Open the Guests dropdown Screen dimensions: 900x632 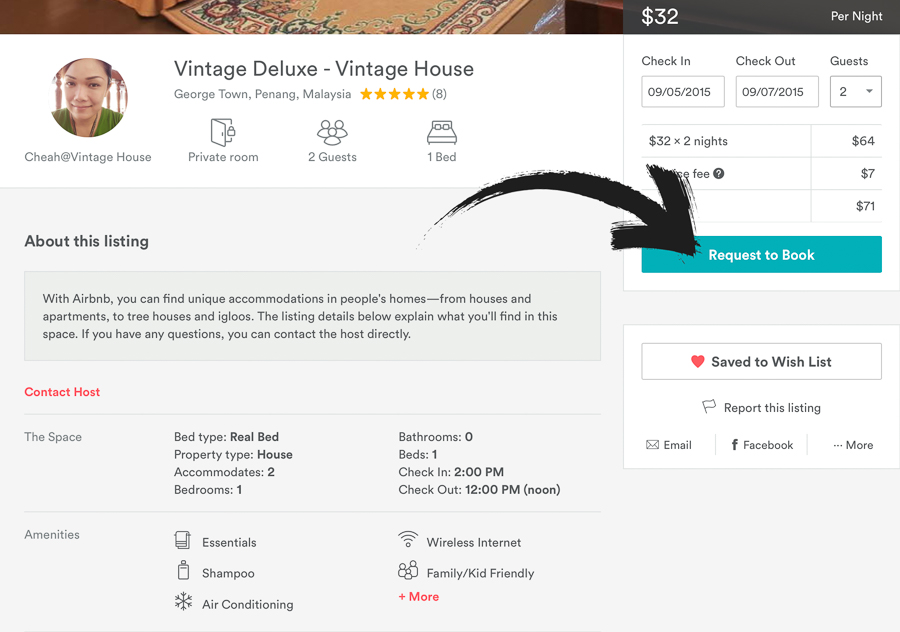tap(856, 91)
